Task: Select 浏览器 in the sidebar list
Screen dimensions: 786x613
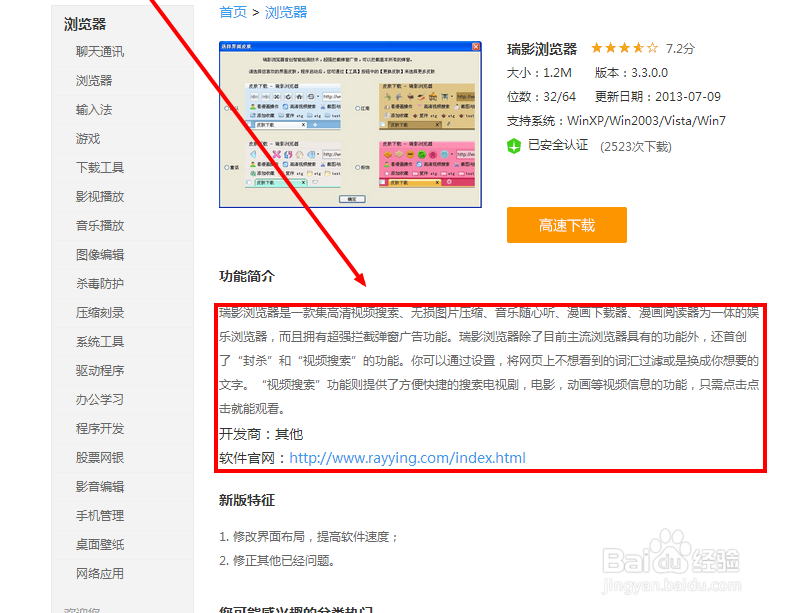Action: [x=94, y=81]
